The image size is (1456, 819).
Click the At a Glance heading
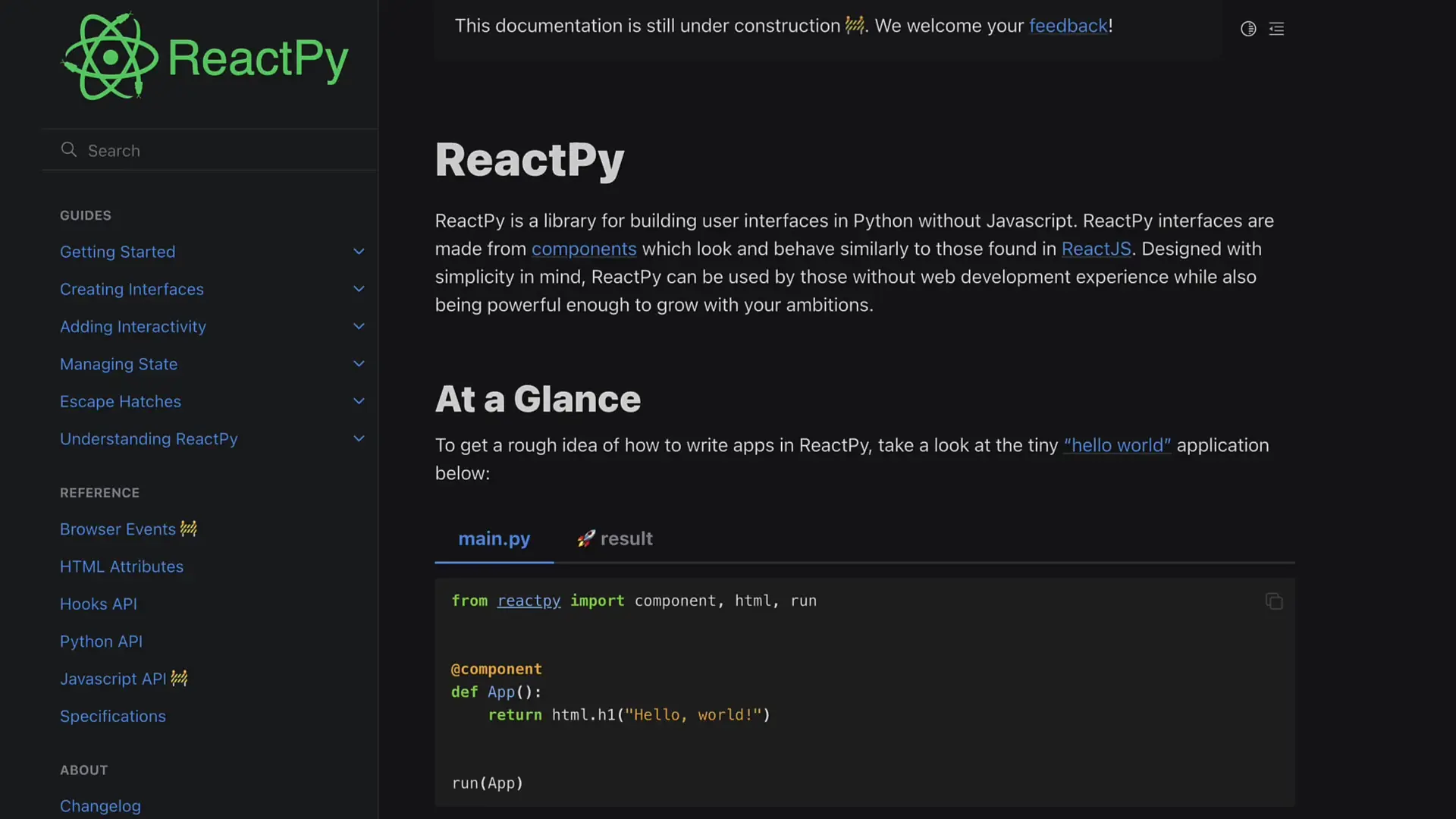(538, 399)
